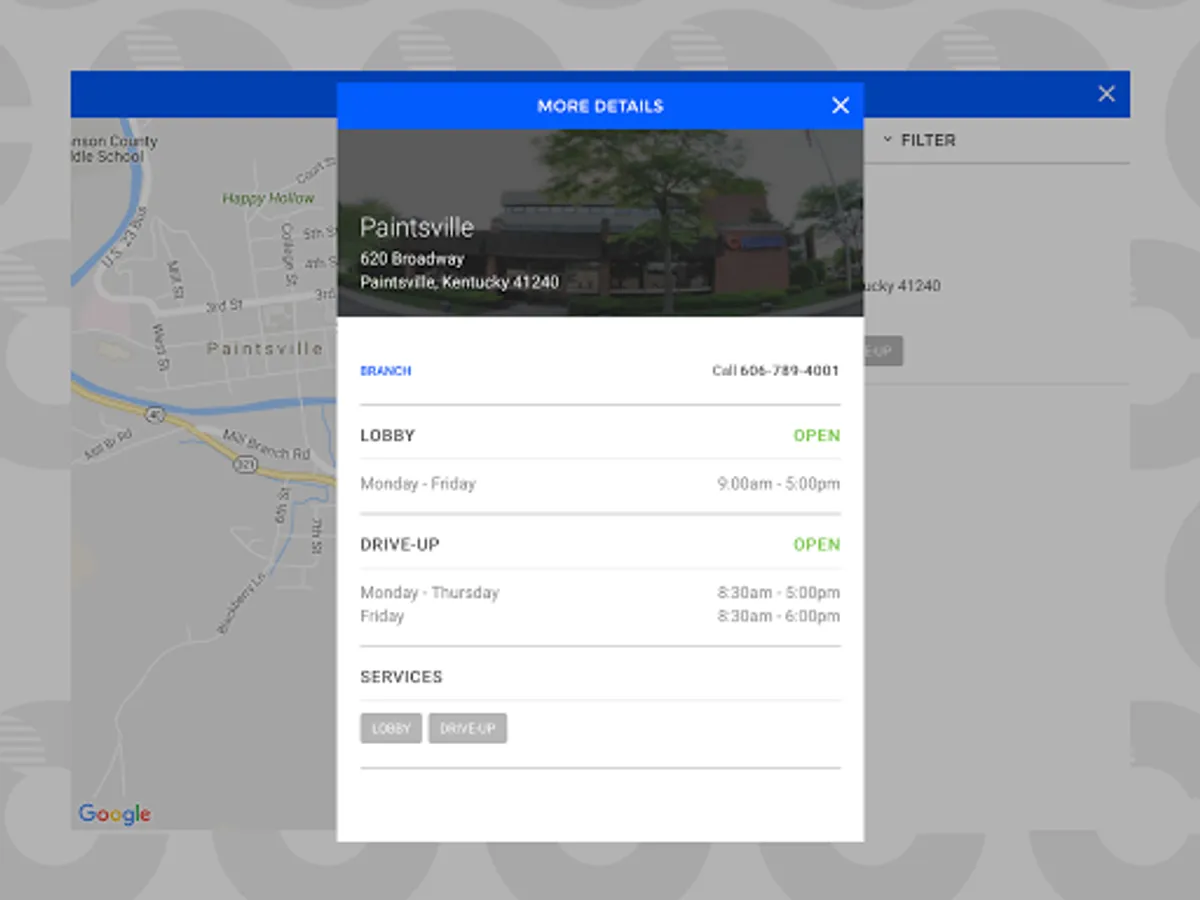1200x900 pixels.
Task: Click the Monday - Friday lobby row
Action: click(x=600, y=484)
